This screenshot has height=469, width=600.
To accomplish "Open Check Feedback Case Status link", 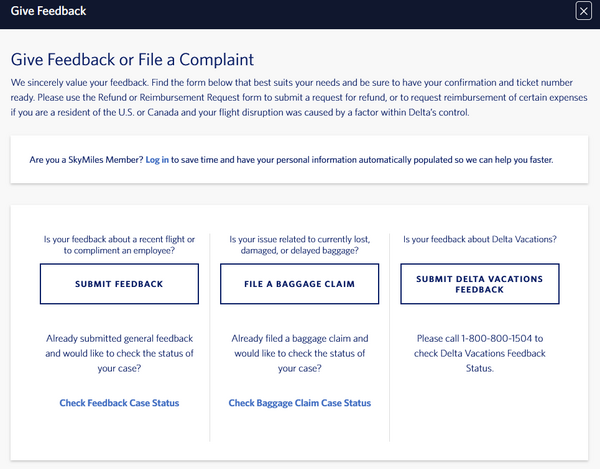I will [x=119, y=403].
